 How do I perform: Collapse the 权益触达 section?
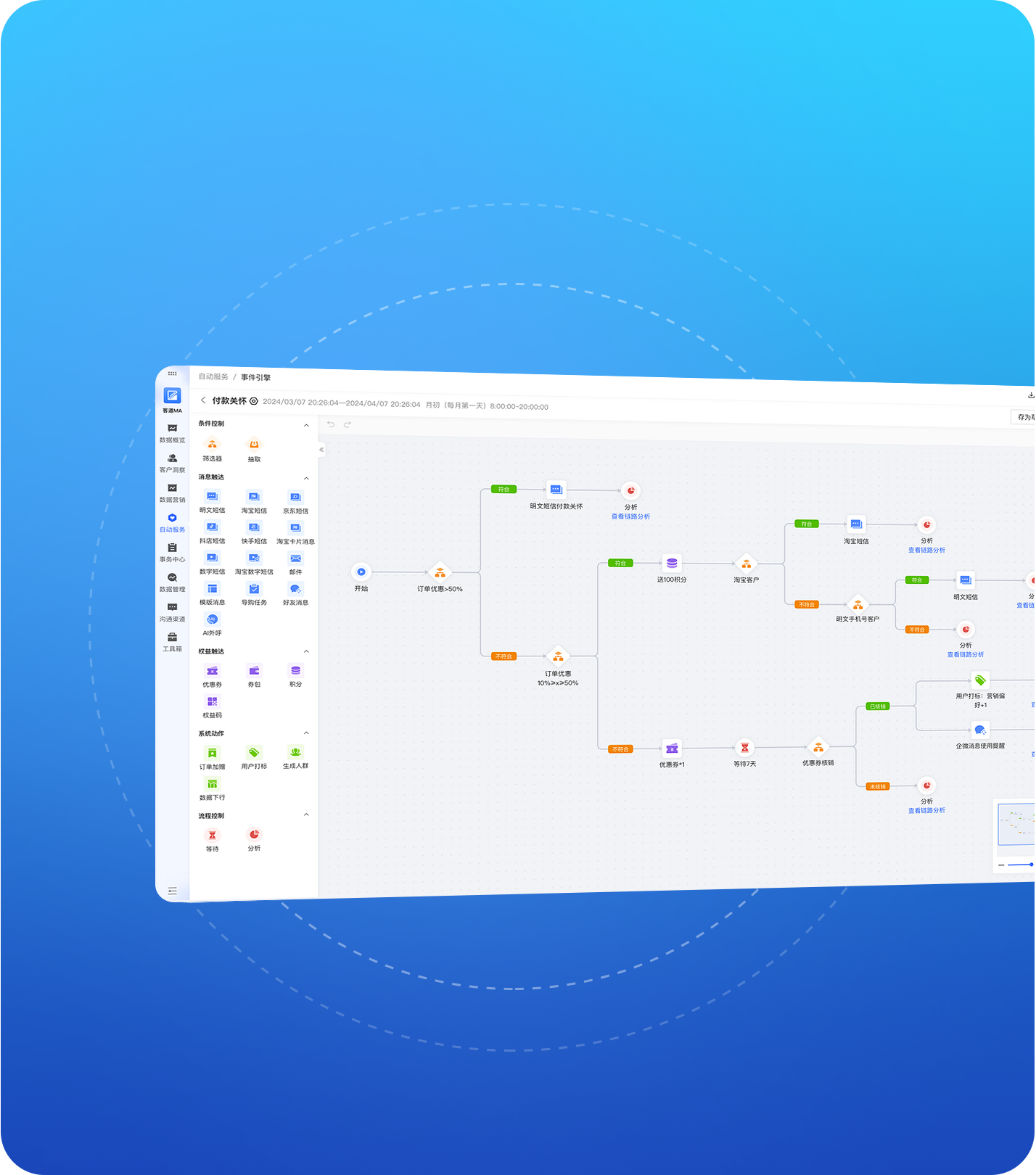(x=306, y=651)
